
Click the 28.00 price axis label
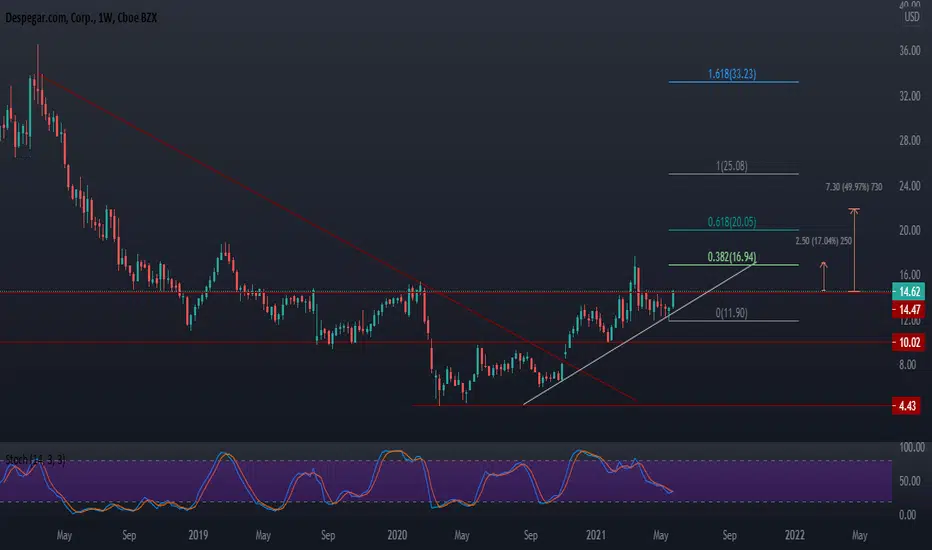[909, 140]
